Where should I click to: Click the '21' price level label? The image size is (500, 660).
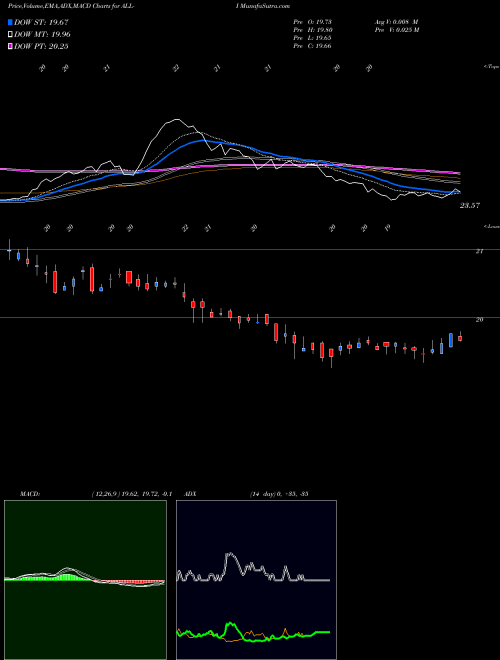(479, 251)
